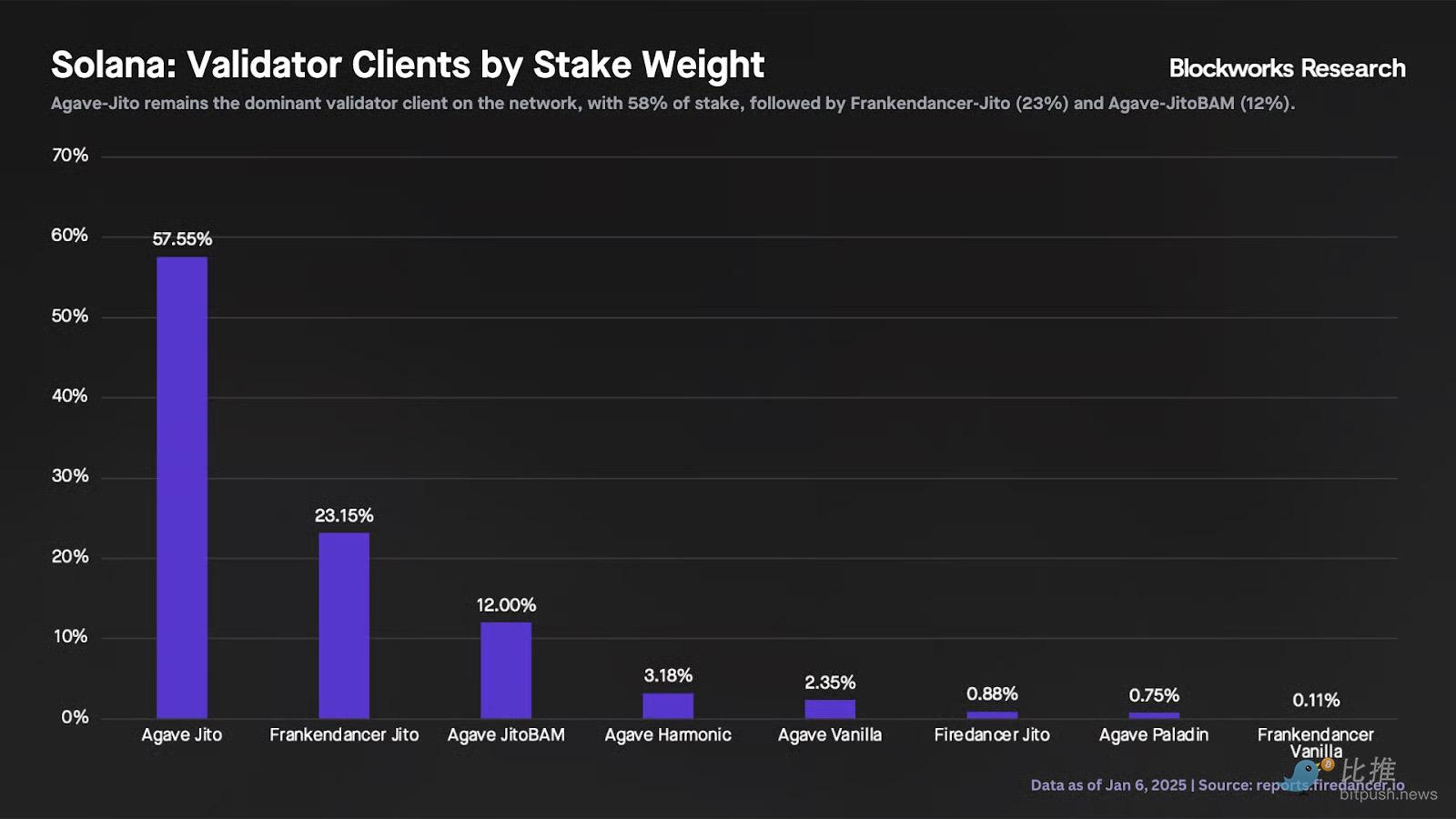This screenshot has width=1456, height=819.
Task: Click the 70% y-axis label
Action: pyautogui.click(x=70, y=156)
